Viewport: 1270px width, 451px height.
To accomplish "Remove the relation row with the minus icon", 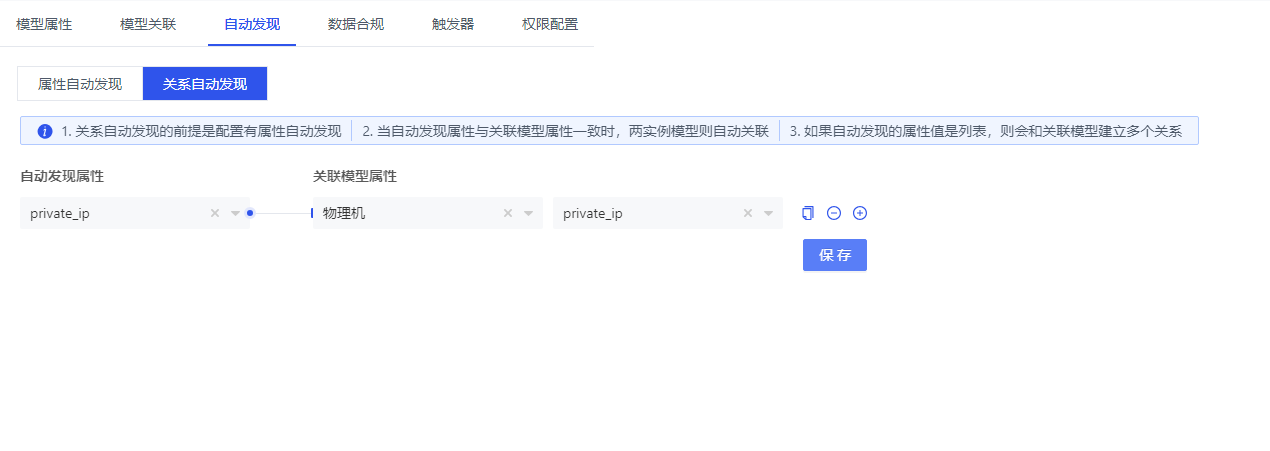I will tap(834, 213).
